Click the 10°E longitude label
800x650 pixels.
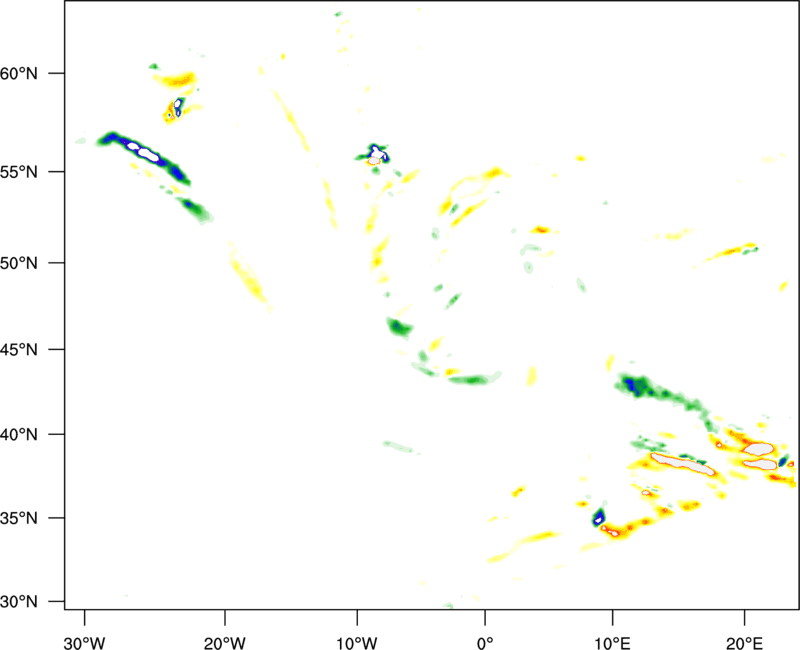[x=612, y=643]
